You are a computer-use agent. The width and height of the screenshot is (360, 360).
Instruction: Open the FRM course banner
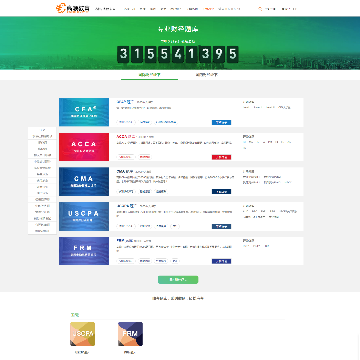coord(84,251)
